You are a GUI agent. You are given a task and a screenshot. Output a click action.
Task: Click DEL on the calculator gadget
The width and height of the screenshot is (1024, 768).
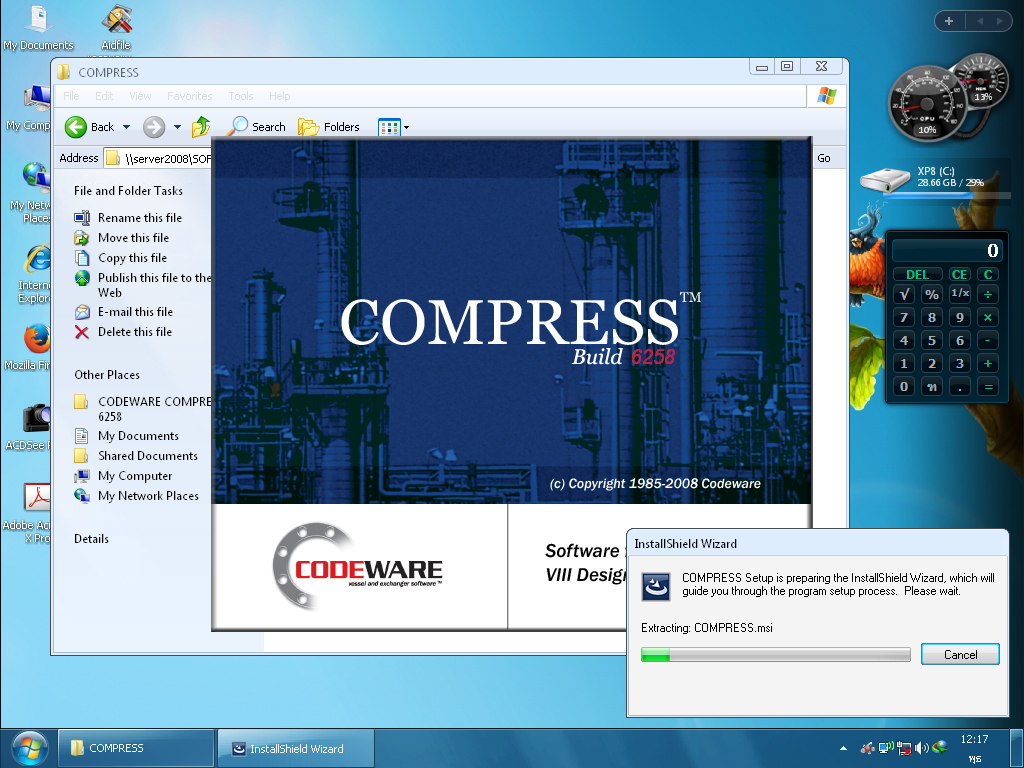click(917, 274)
